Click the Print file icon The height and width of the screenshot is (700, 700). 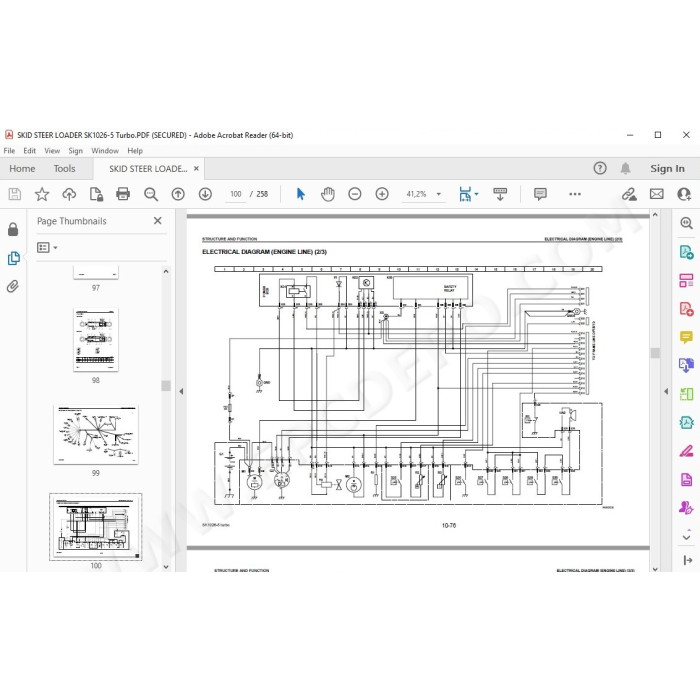click(123, 194)
